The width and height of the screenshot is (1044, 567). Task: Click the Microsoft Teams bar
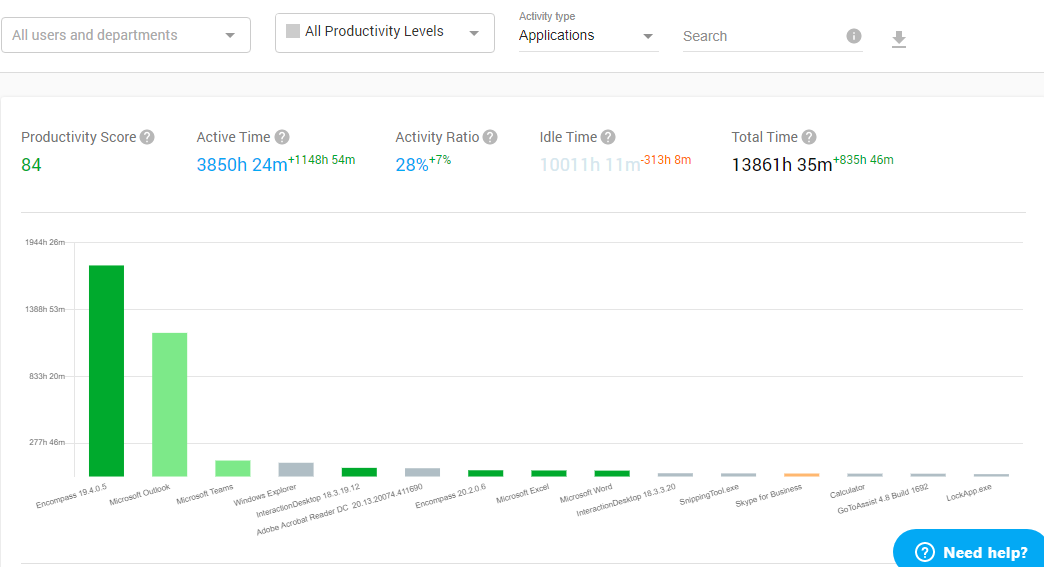(232, 468)
